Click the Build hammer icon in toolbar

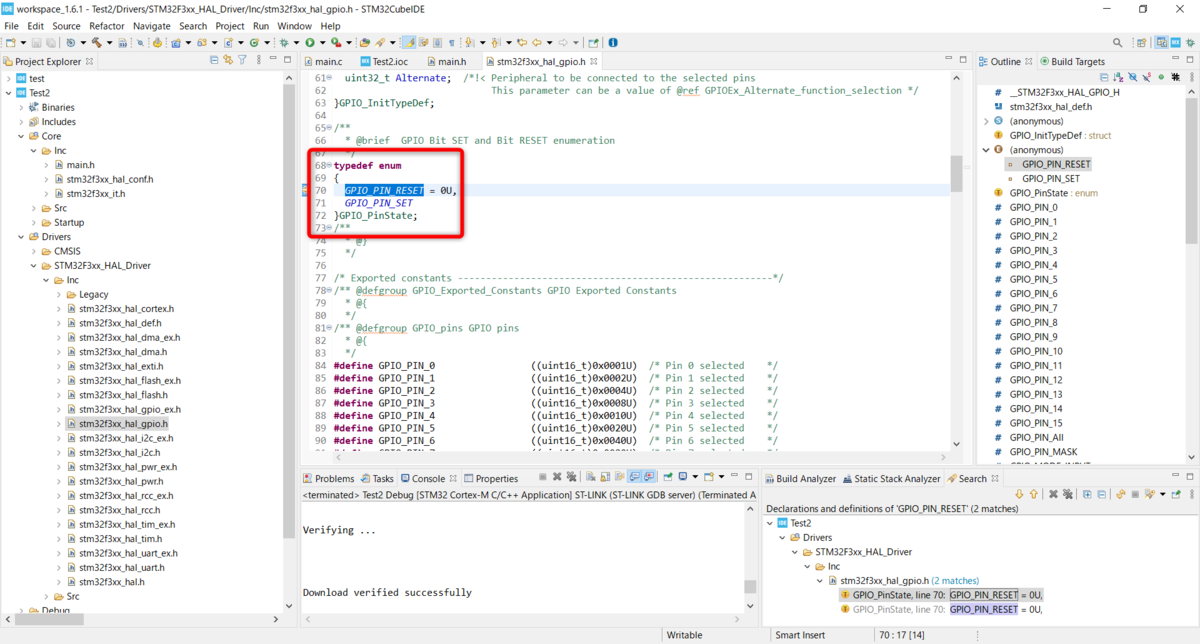point(97,43)
